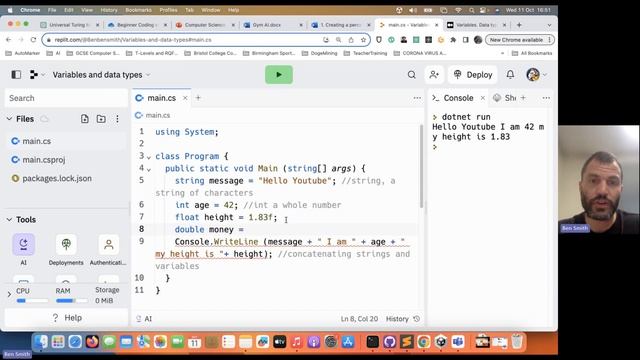Fold the class Program code block
The image size is (640, 360).
[x=149, y=157]
